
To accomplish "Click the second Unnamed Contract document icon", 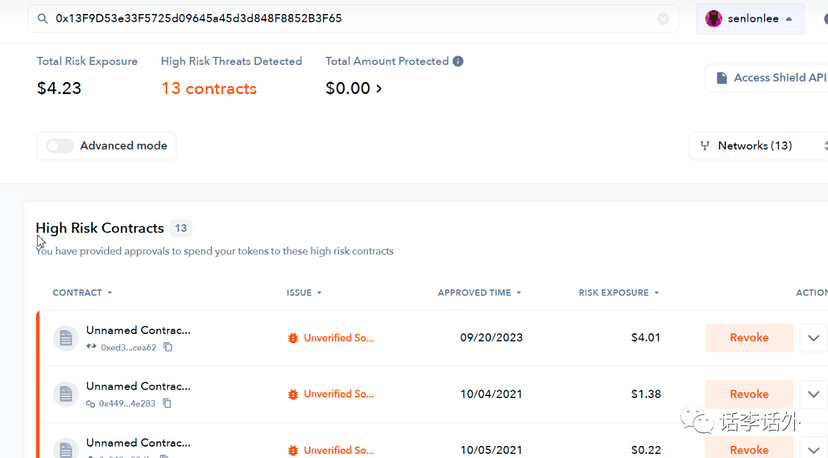I will (66, 394).
